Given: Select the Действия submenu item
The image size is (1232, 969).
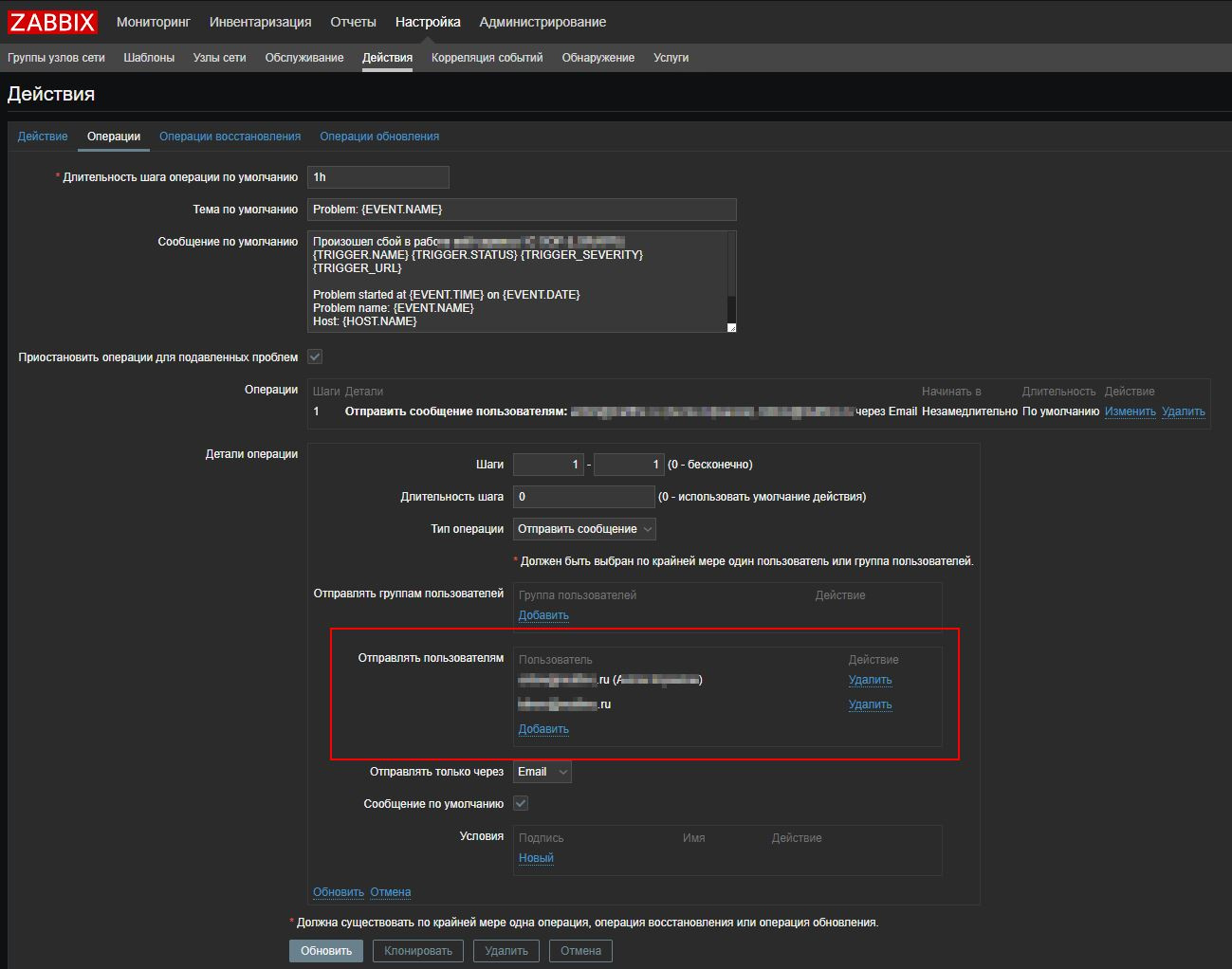Looking at the screenshot, I should (x=387, y=58).
